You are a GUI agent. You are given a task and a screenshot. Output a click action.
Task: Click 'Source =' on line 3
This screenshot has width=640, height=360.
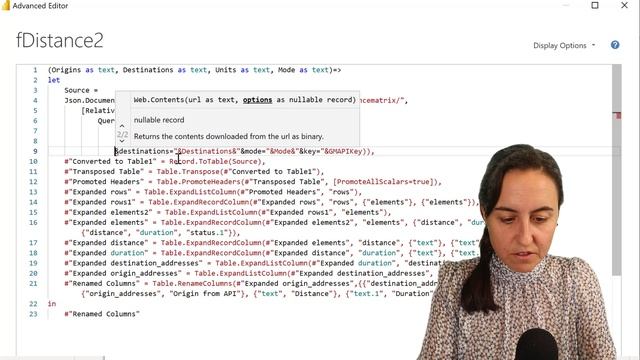tap(81, 90)
